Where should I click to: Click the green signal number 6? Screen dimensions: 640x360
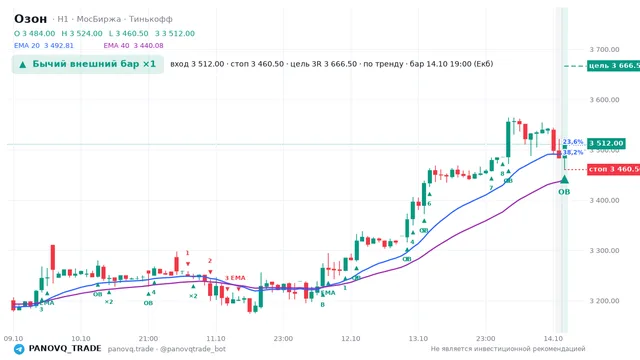click(429, 204)
